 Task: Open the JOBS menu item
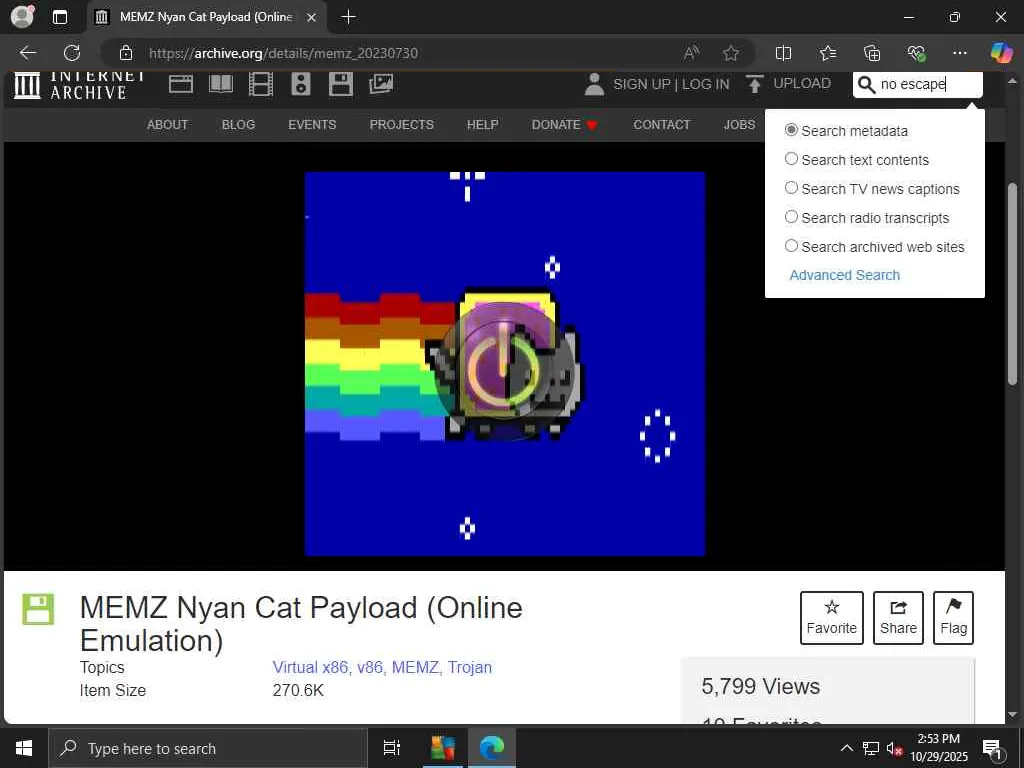[739, 125]
